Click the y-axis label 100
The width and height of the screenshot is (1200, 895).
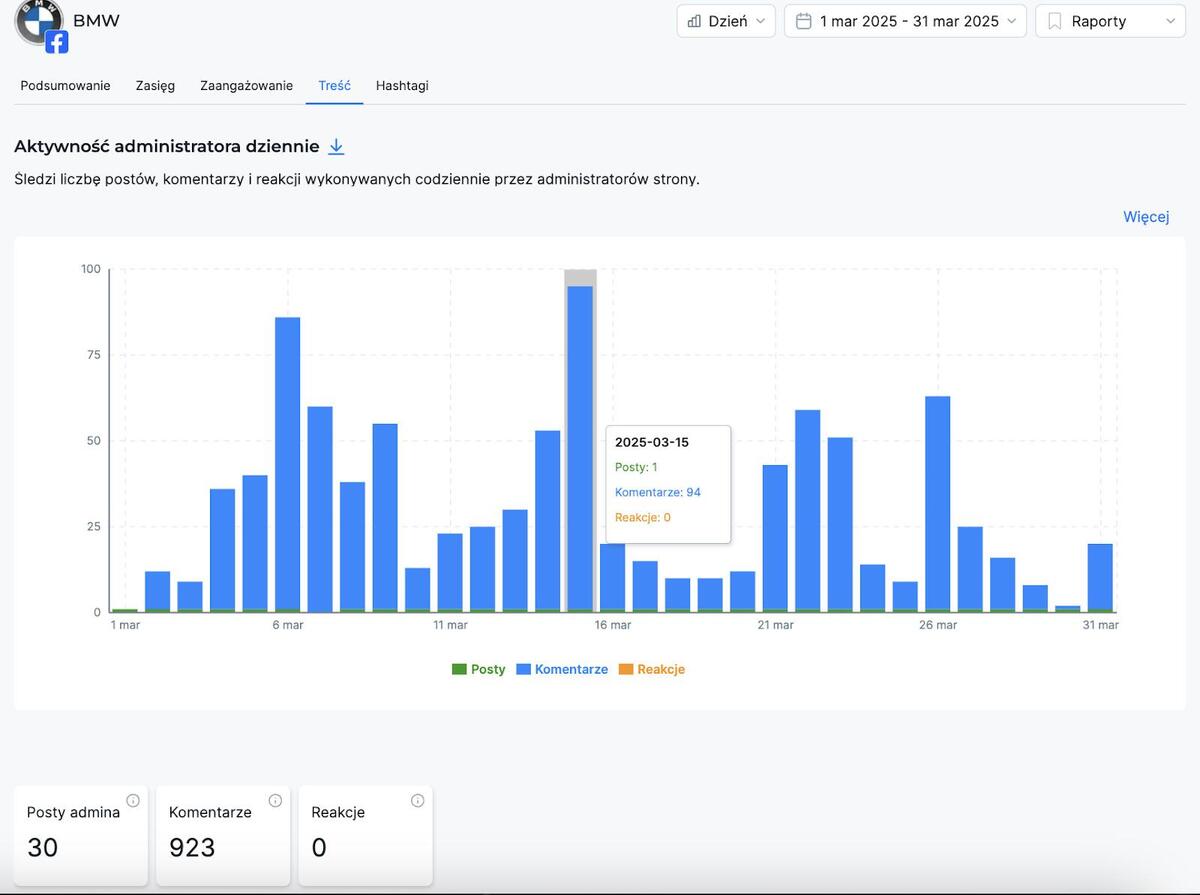pyautogui.click(x=91, y=269)
